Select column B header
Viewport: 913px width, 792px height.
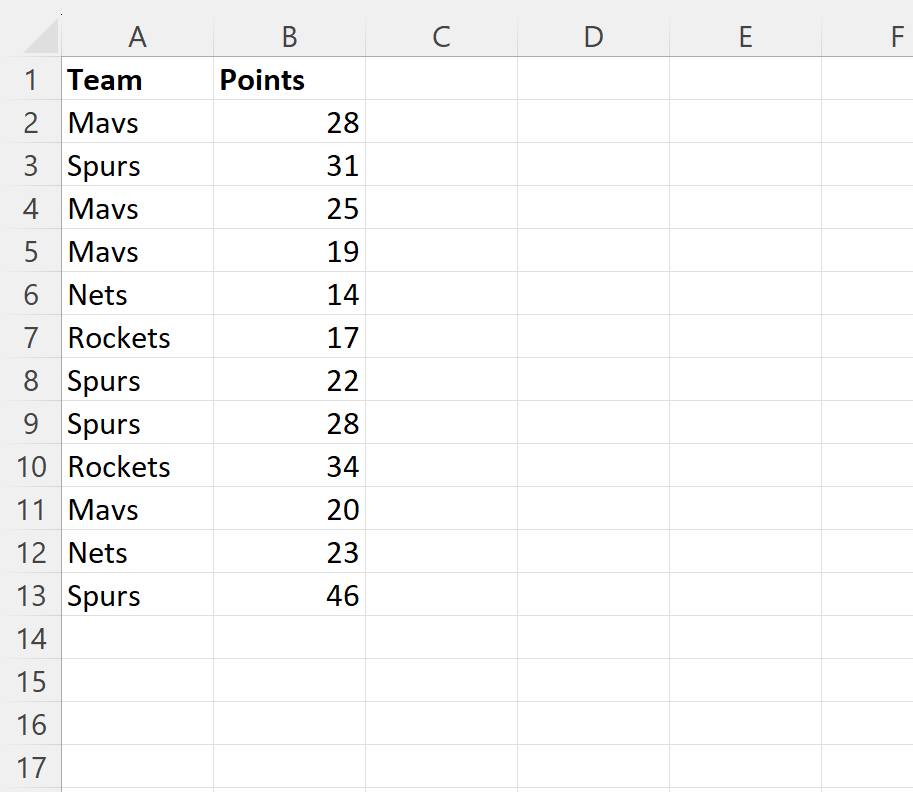pyautogui.click(x=289, y=37)
